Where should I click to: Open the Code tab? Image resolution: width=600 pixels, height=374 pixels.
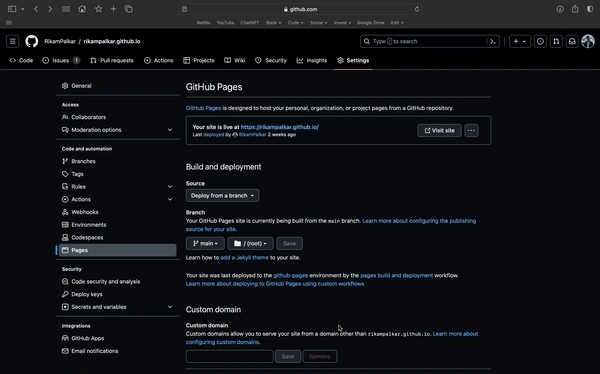[x=21, y=60]
